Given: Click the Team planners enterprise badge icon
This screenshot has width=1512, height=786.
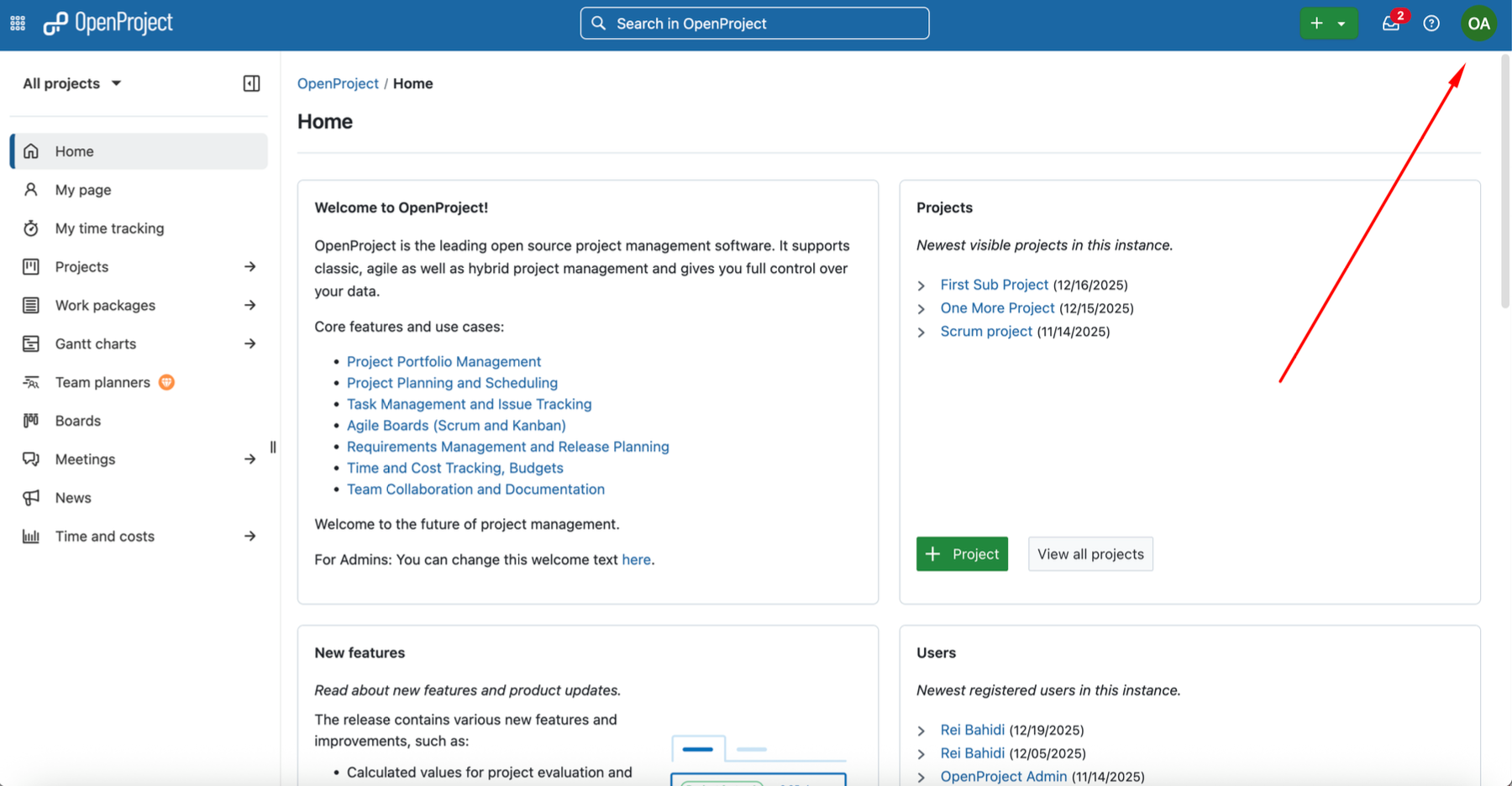Looking at the screenshot, I should point(167,382).
